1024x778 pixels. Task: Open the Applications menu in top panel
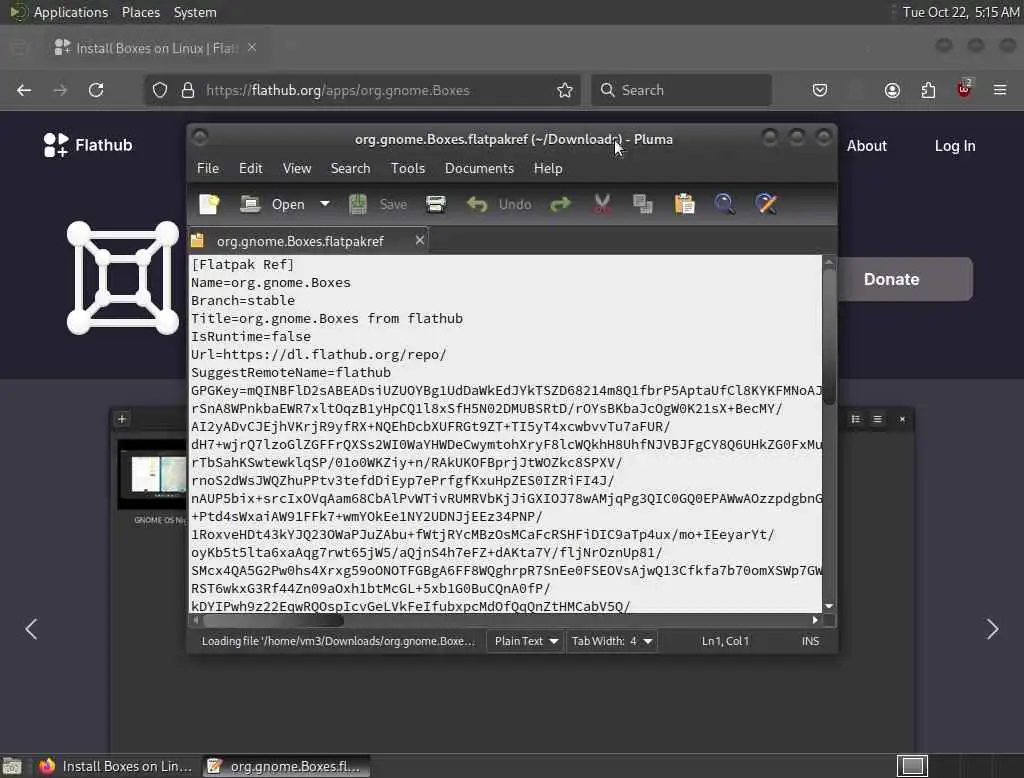pos(71,12)
